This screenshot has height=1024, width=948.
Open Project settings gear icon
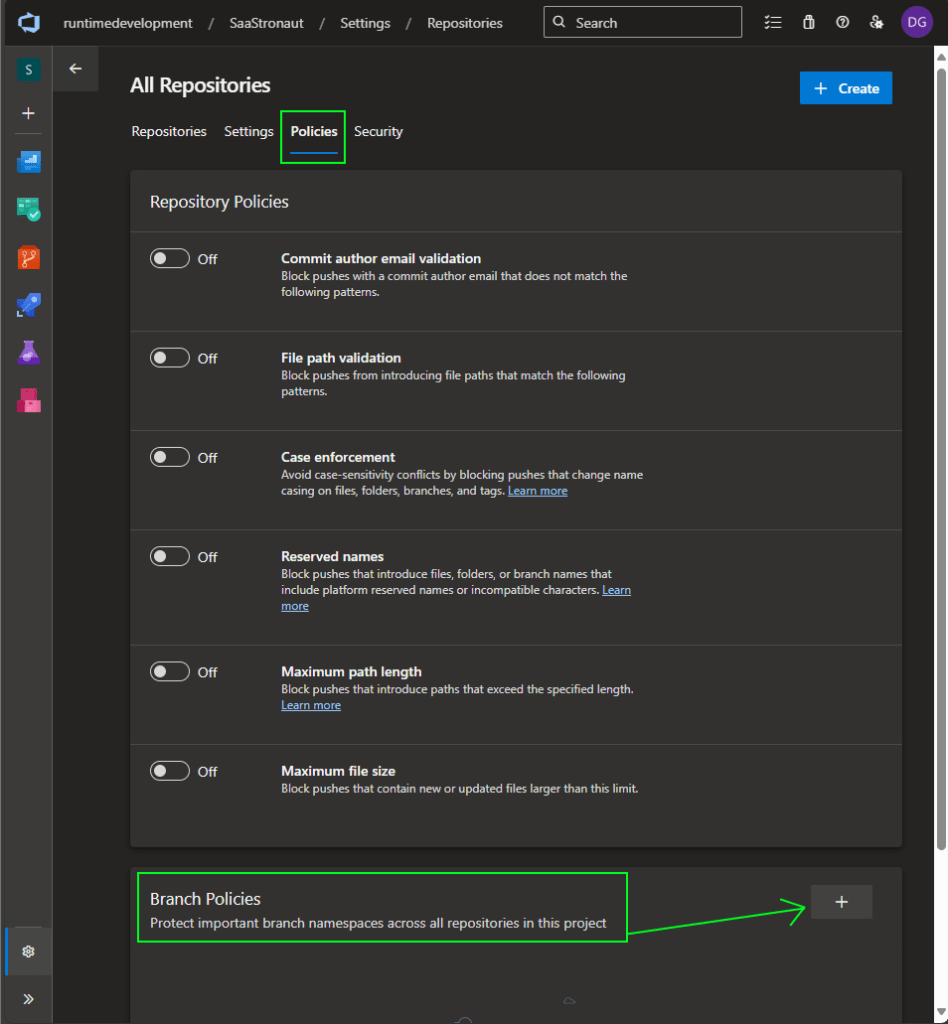[x=28, y=951]
